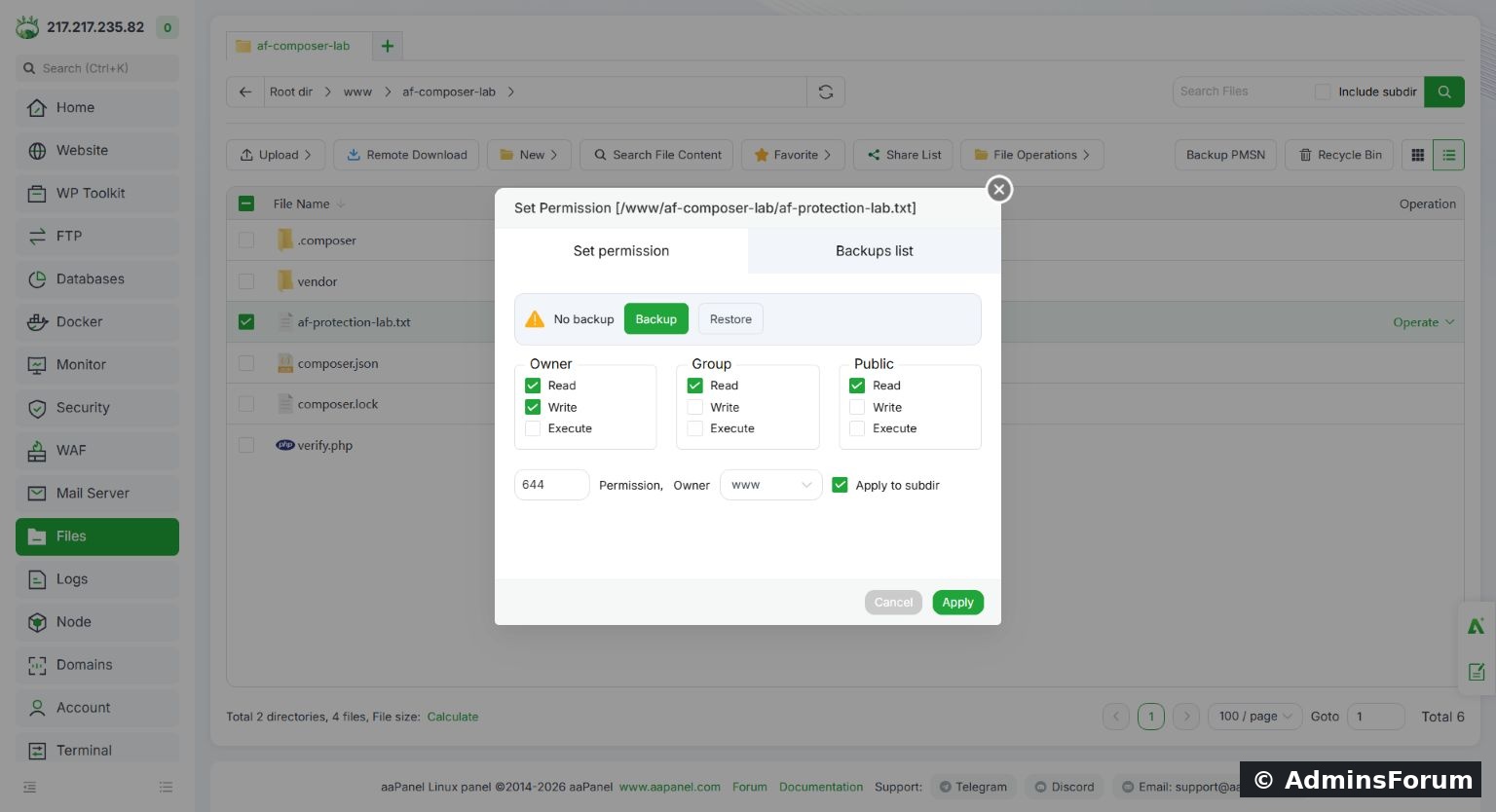Expand the 100 / page selector
1496x812 pixels.
1254,717
